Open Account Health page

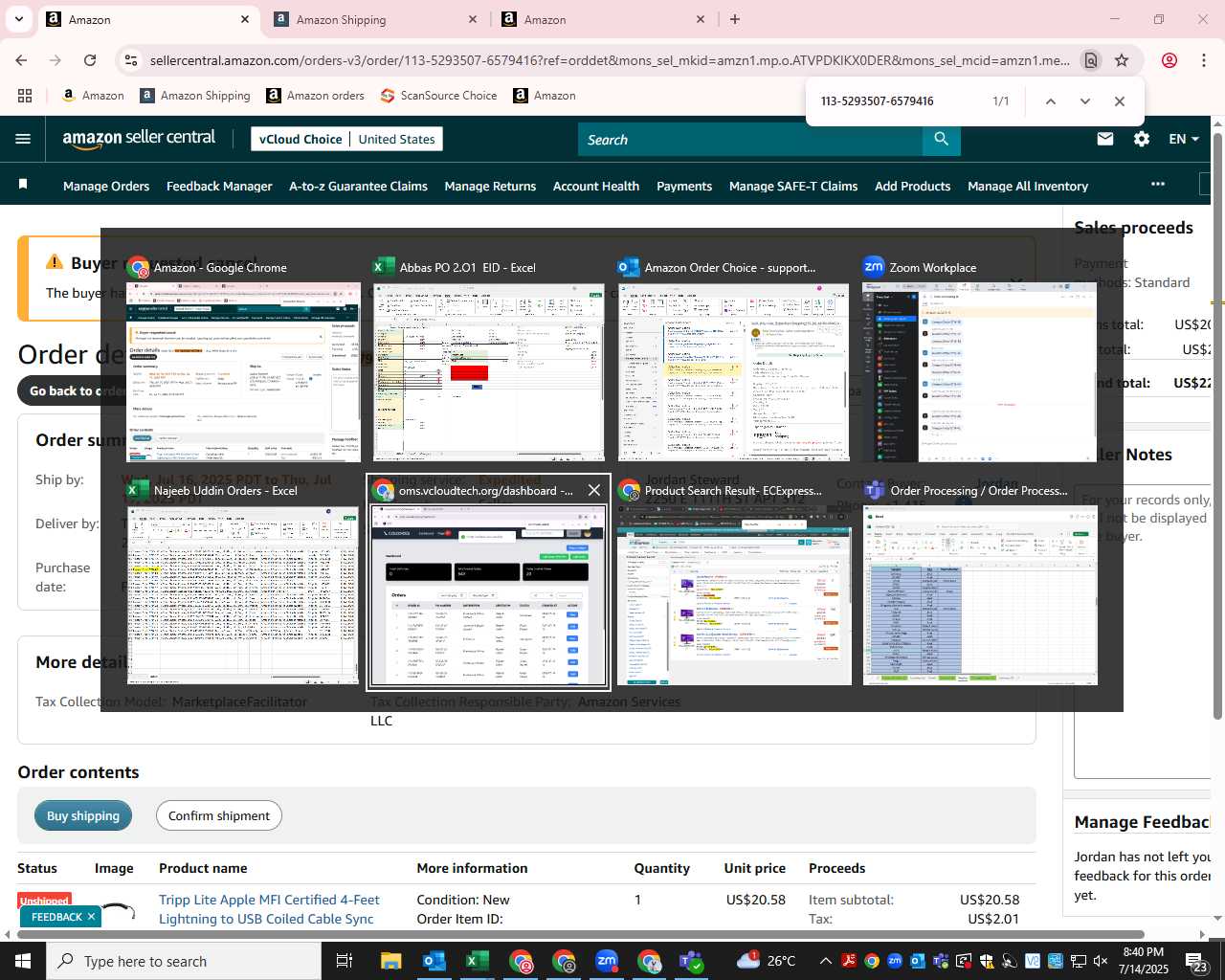point(596,186)
